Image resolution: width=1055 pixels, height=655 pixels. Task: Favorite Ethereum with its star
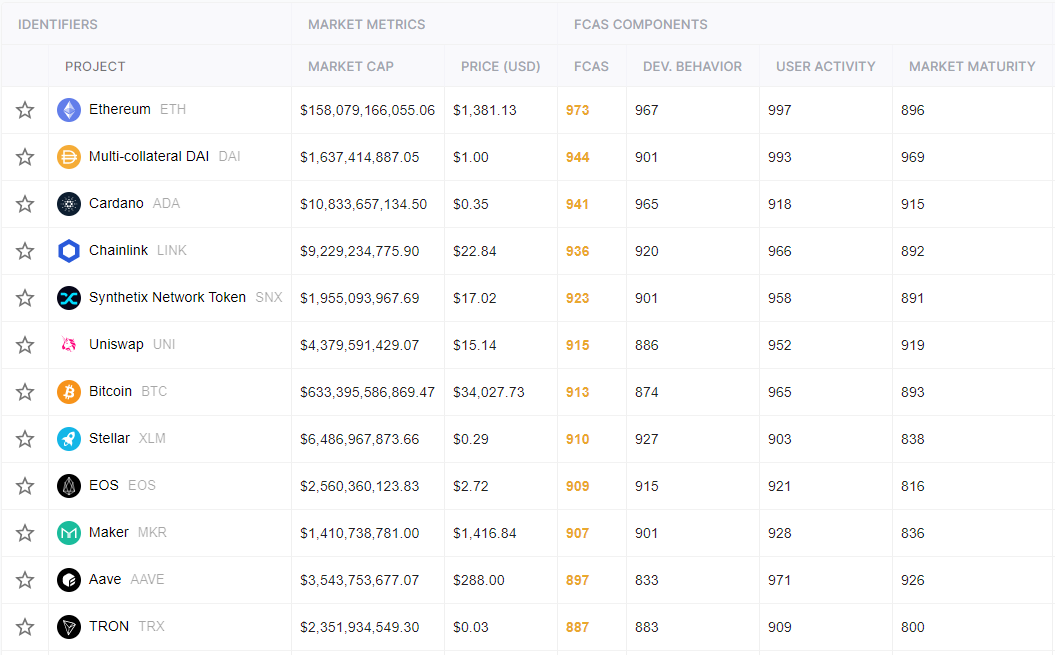(x=25, y=110)
